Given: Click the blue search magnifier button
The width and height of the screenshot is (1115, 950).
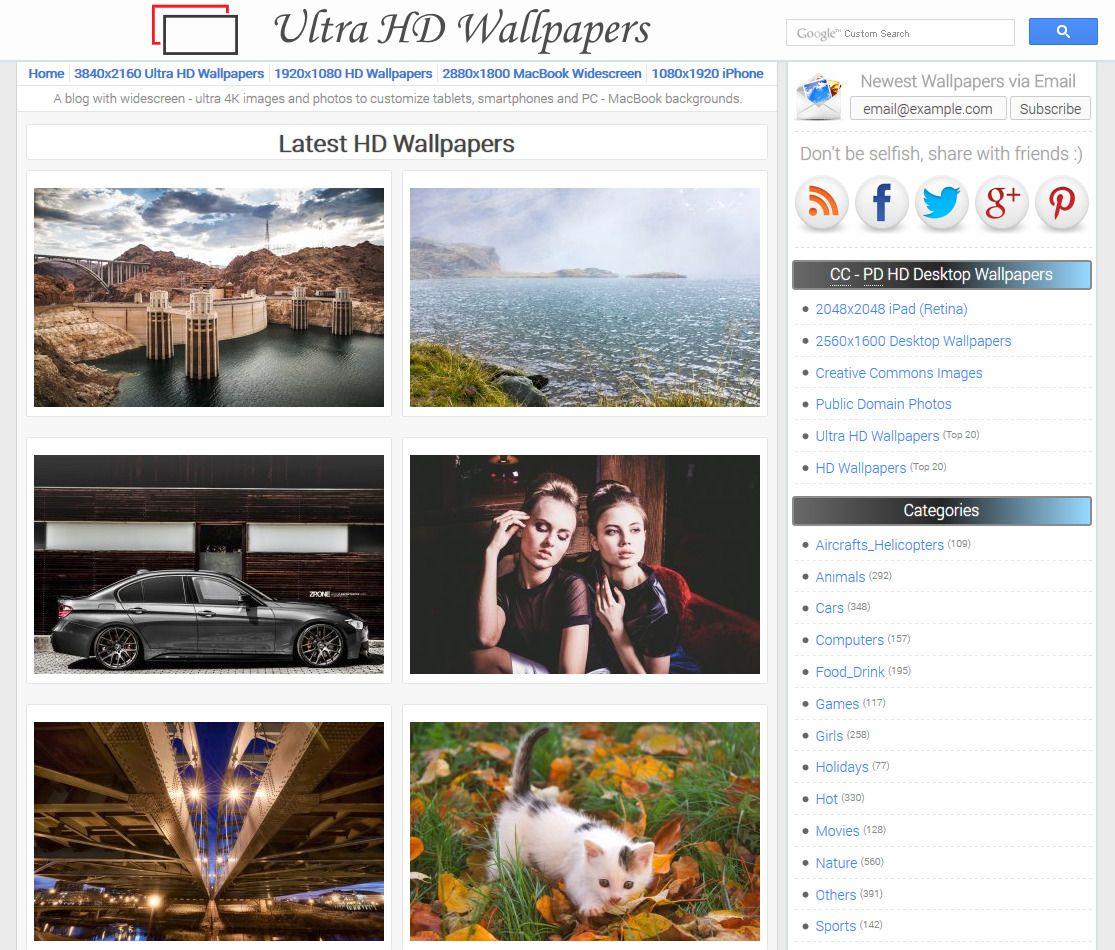Looking at the screenshot, I should pyautogui.click(x=1062, y=32).
